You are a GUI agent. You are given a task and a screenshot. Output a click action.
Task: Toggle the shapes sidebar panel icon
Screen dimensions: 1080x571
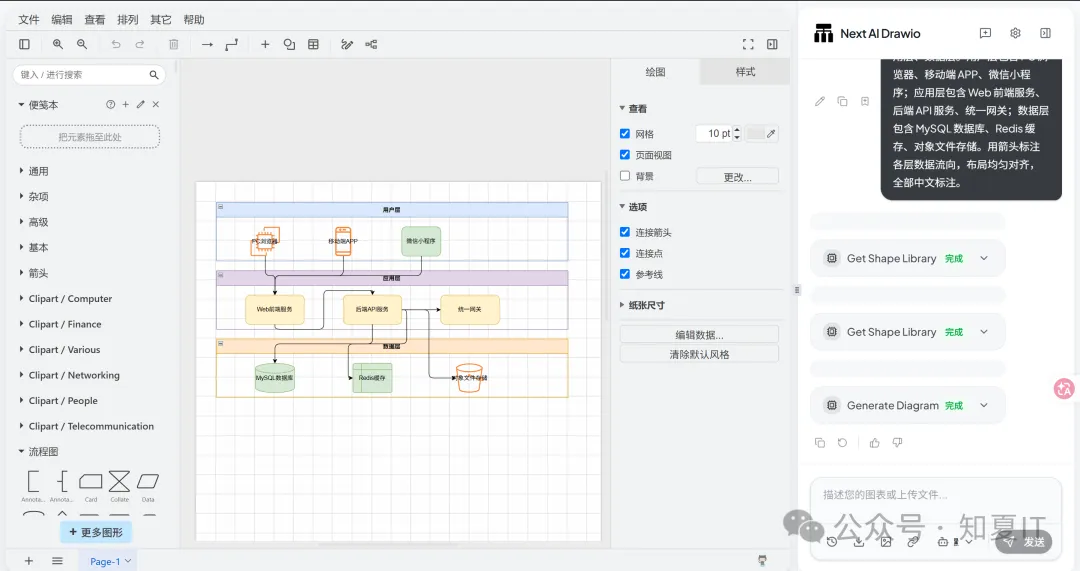click(24, 44)
